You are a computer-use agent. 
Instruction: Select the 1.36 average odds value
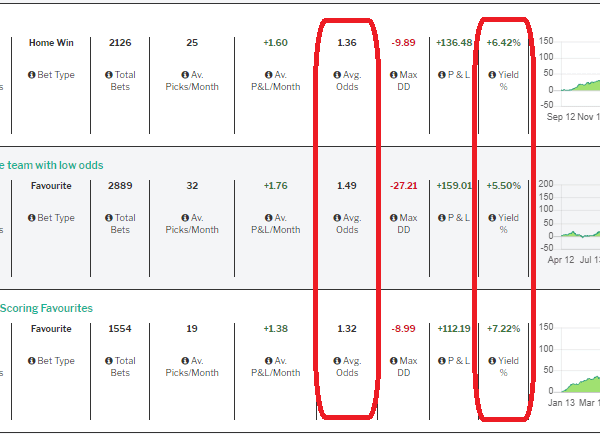347,43
